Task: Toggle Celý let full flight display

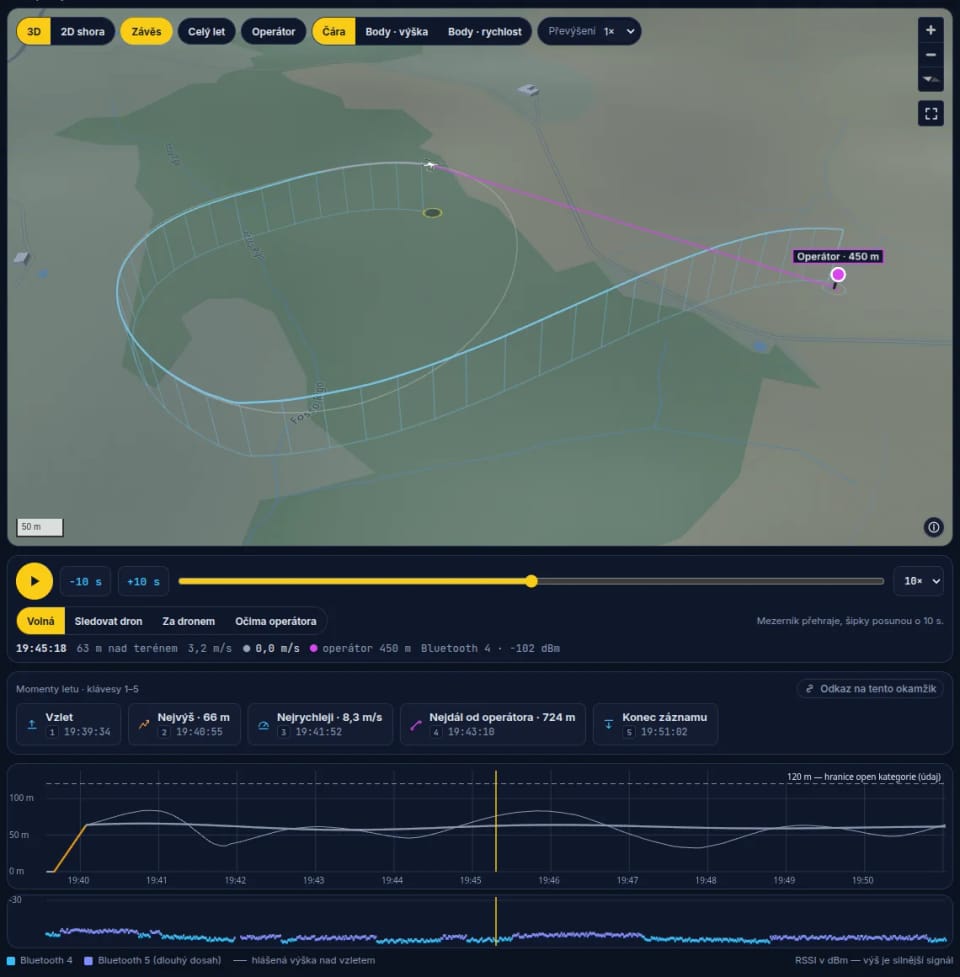Action: tap(206, 31)
